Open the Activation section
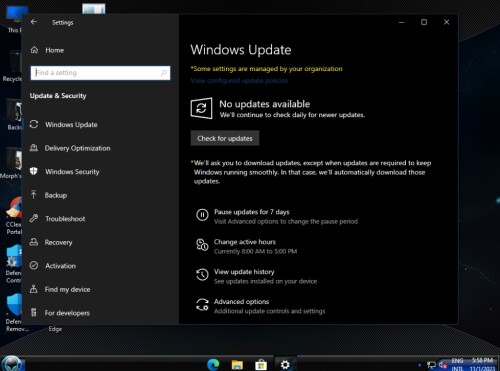 [x=61, y=266]
